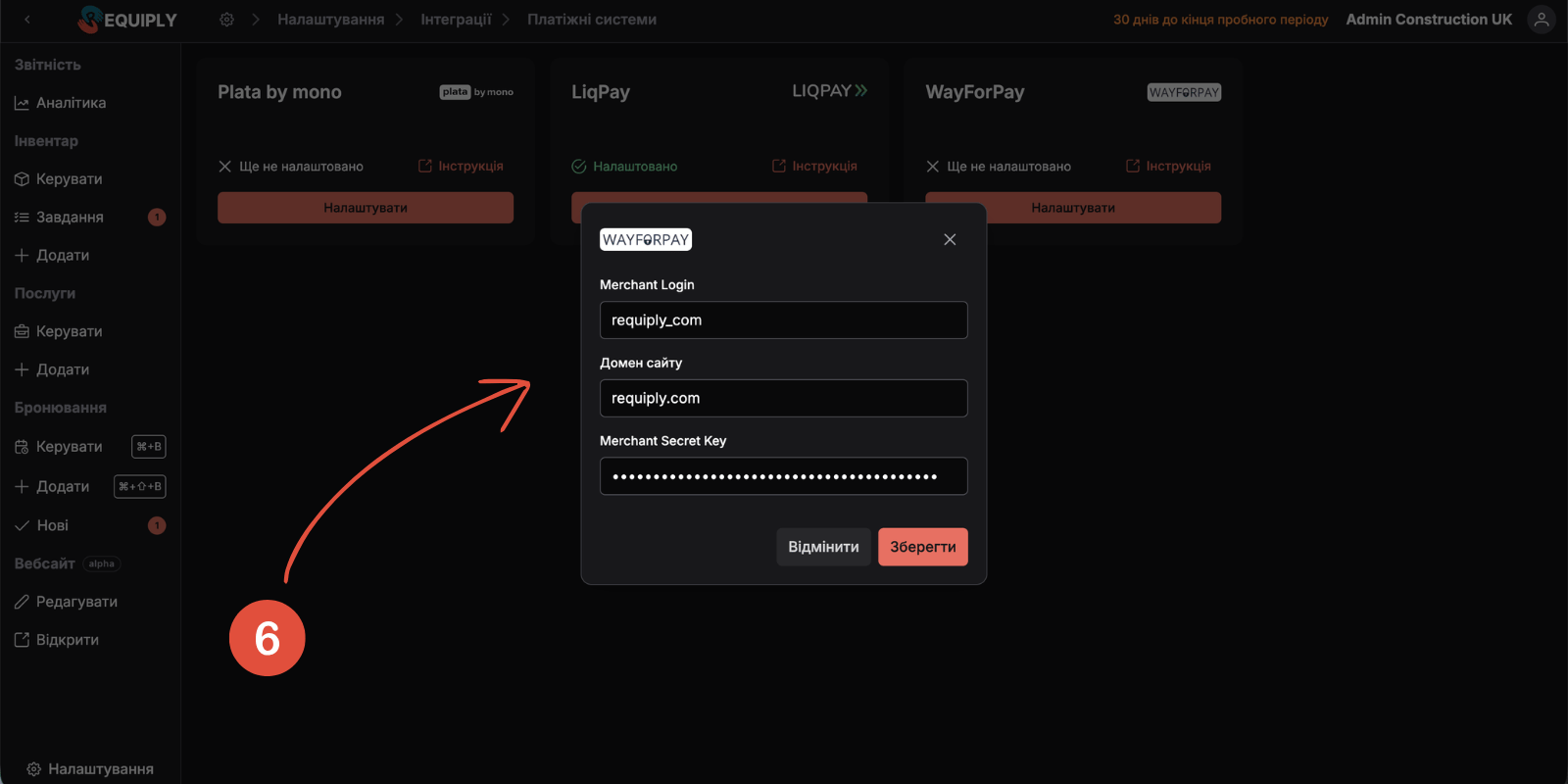Image resolution: width=1568 pixels, height=784 pixels.
Task: Collapse sidebar with back chevron
Action: point(27,20)
